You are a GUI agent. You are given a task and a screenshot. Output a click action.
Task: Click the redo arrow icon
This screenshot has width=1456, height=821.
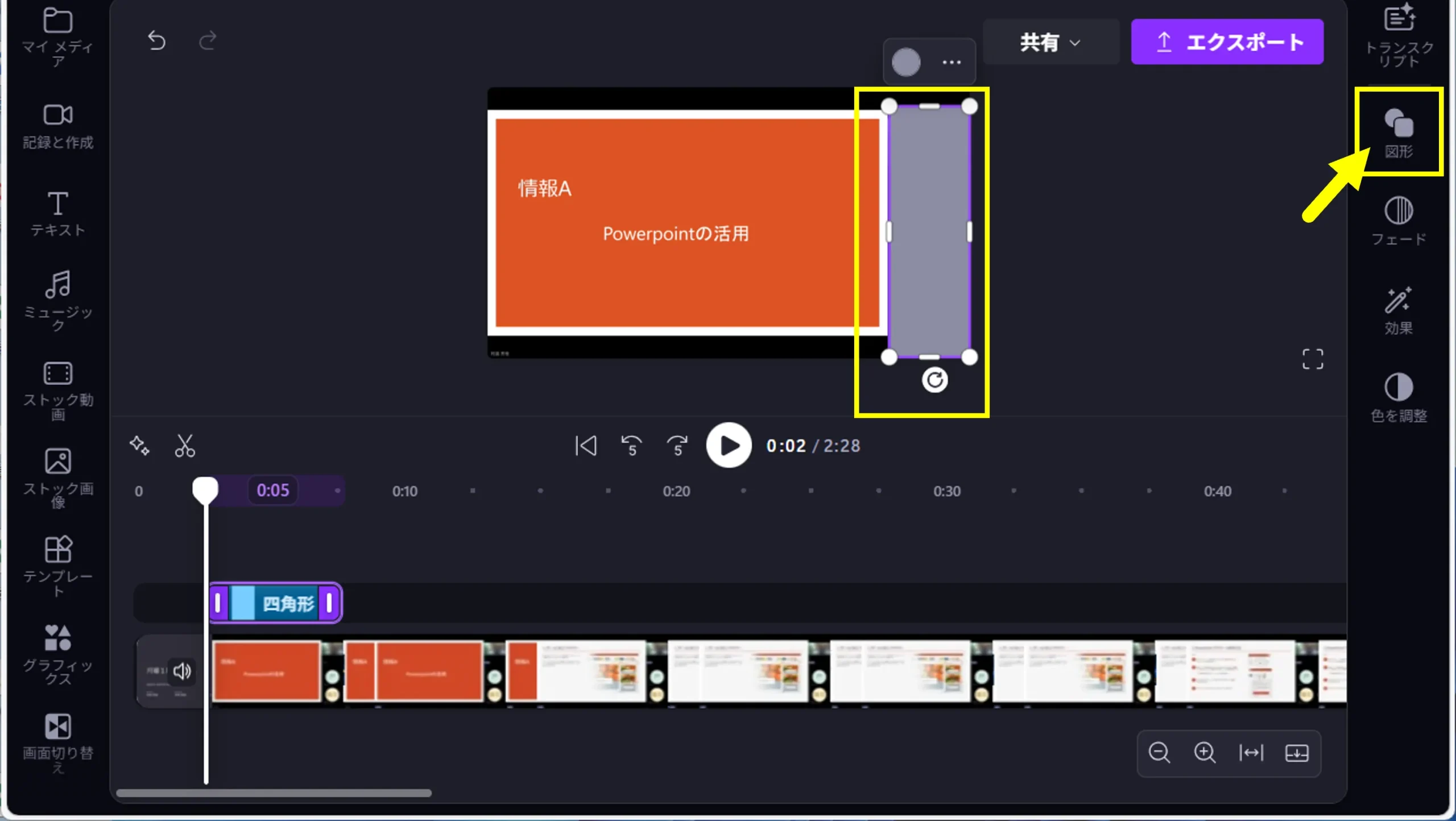[x=208, y=41]
